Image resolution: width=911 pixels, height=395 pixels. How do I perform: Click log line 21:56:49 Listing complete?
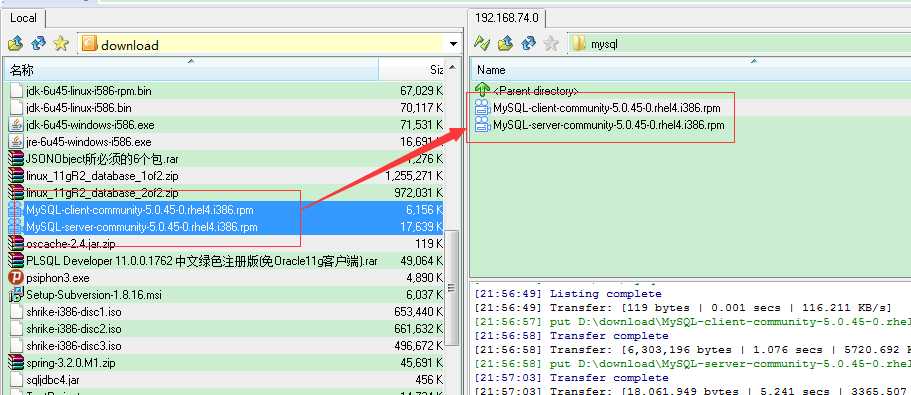coord(568,294)
